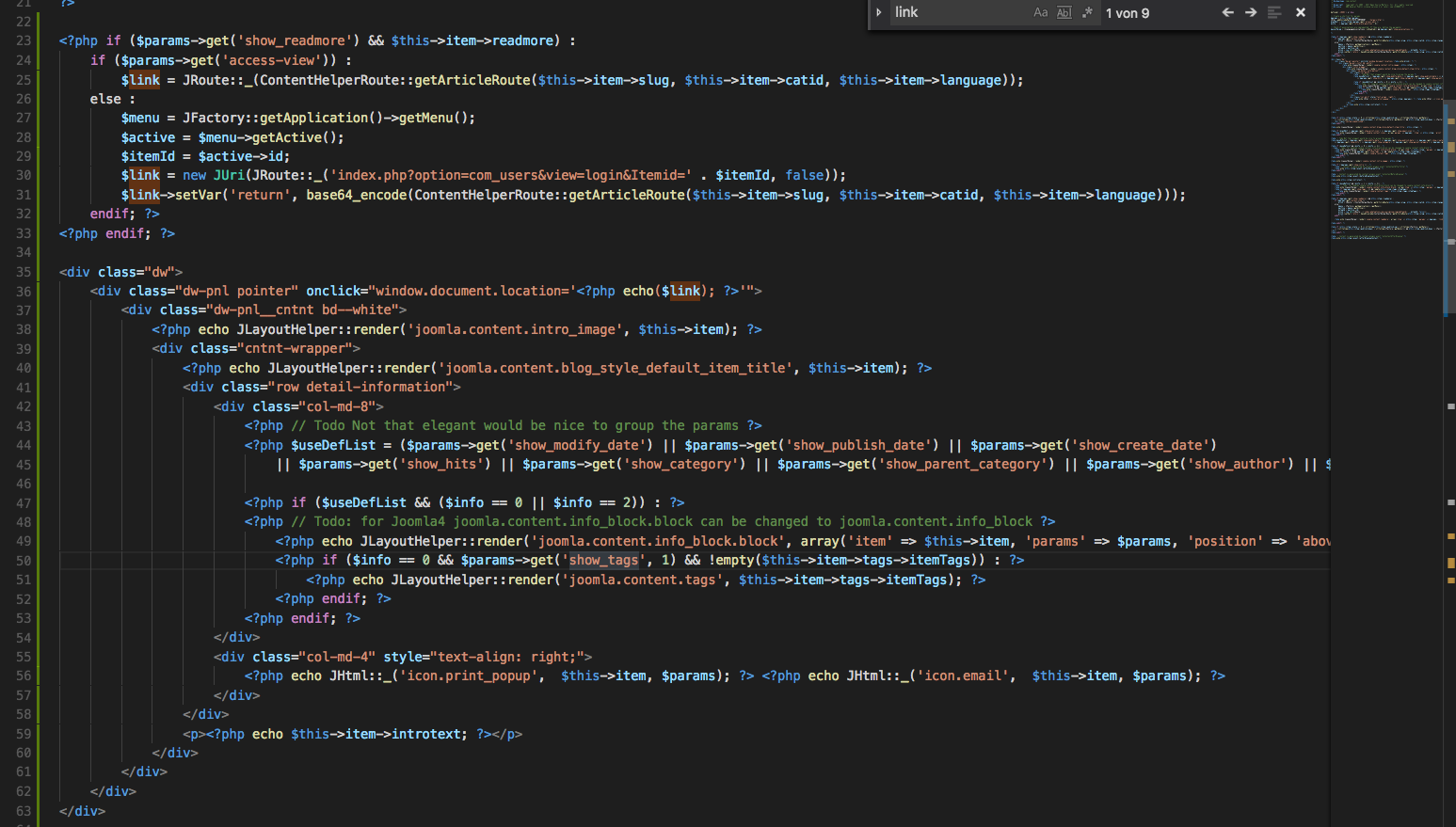Click line number 23 in gutter
This screenshot has width=1456, height=827.
24,40
